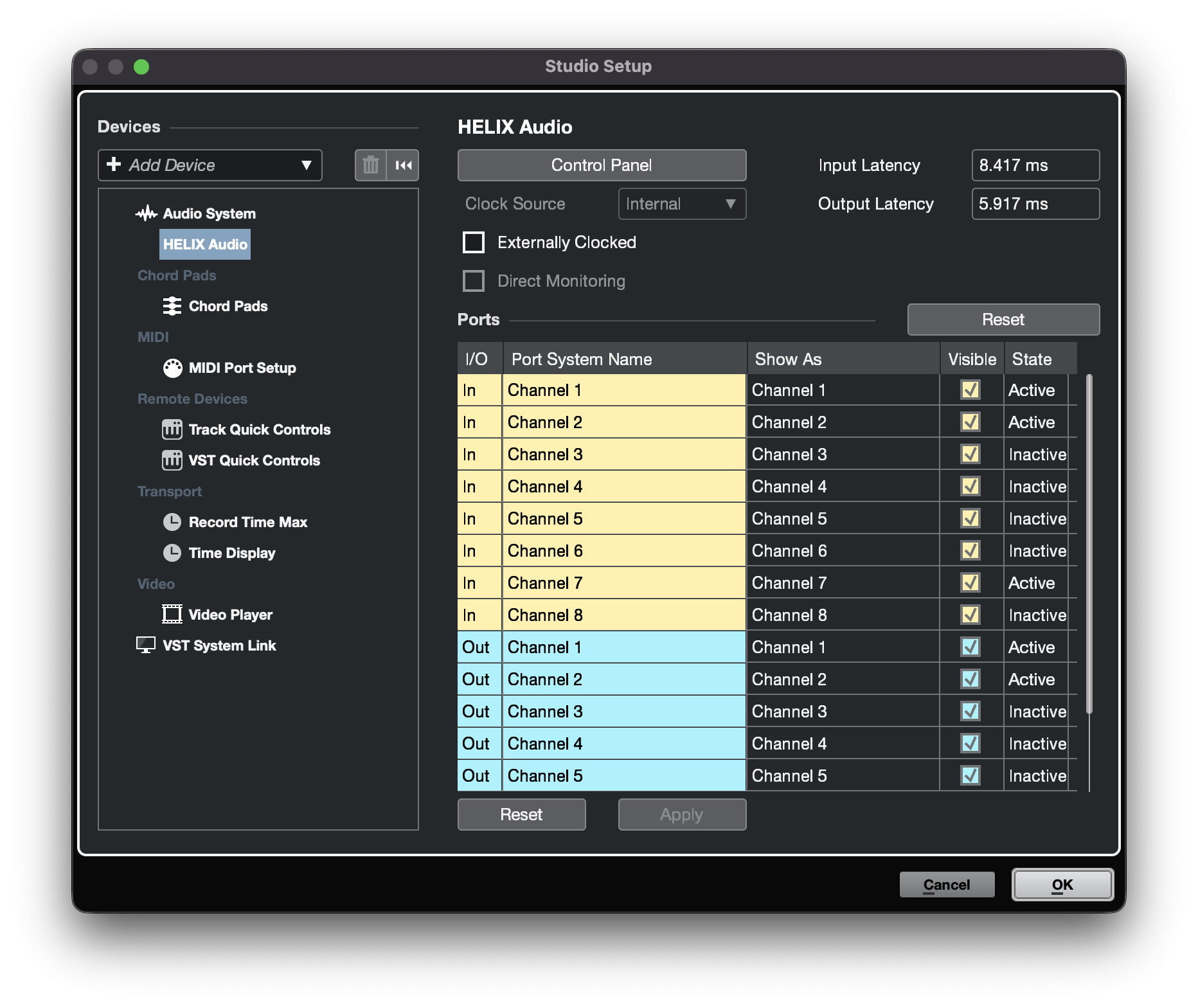Click the Video Player film icon

pyautogui.click(x=172, y=615)
